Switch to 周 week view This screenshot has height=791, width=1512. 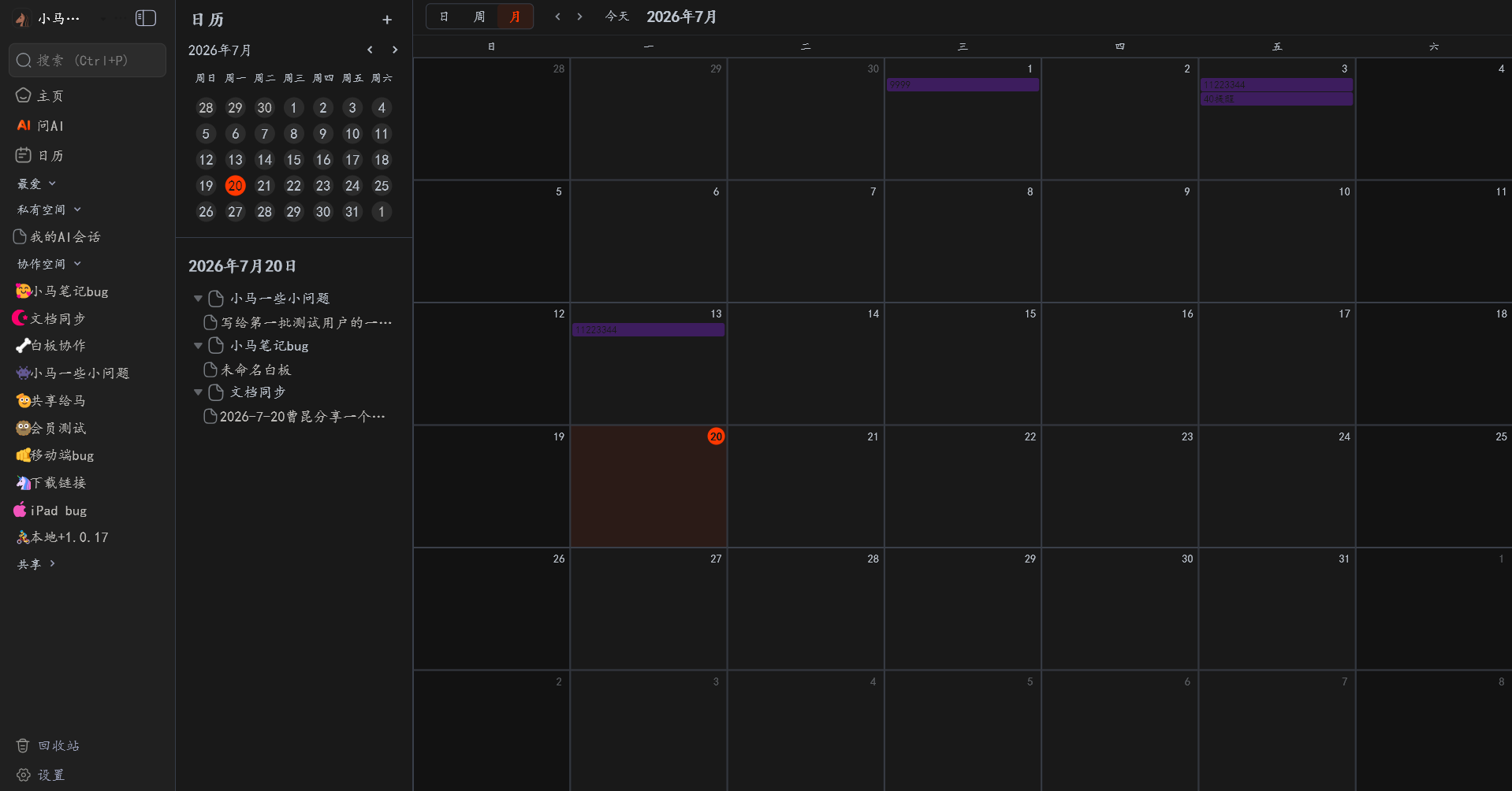(479, 17)
